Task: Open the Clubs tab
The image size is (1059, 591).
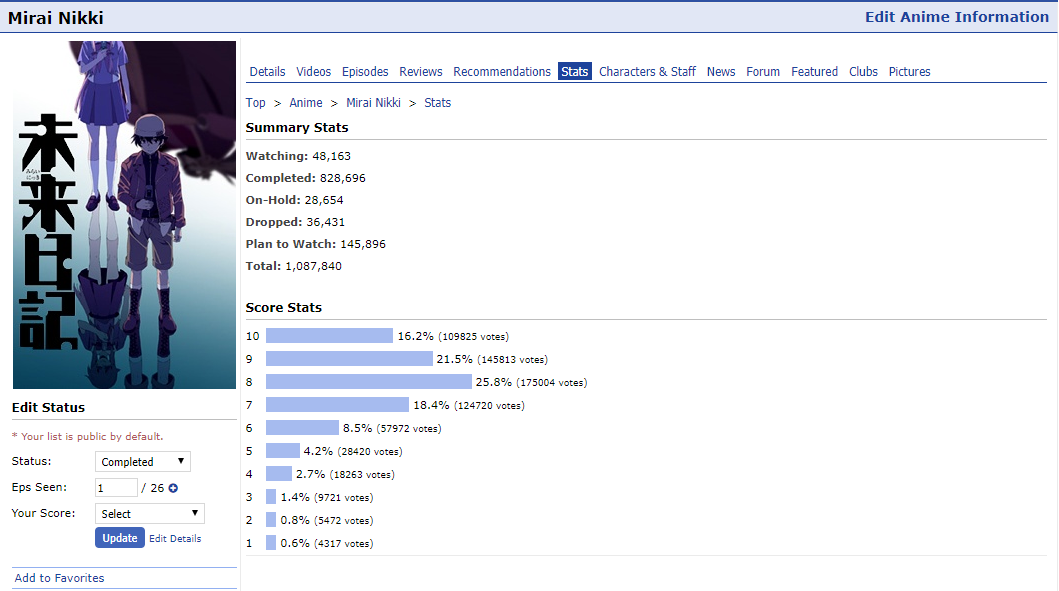Action: click(863, 72)
